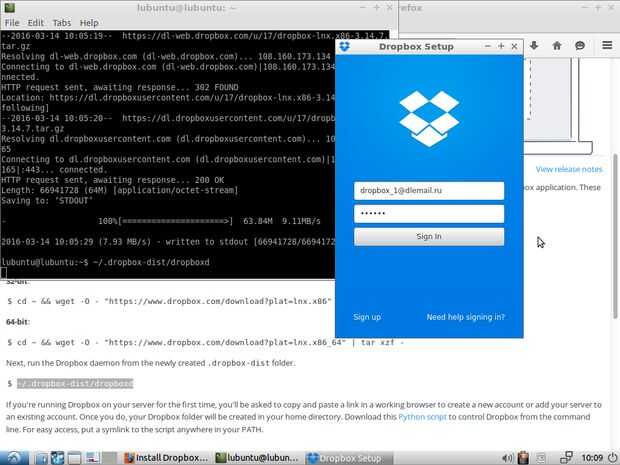Open View release notes link
The height and width of the screenshot is (465, 620).
[569, 169]
